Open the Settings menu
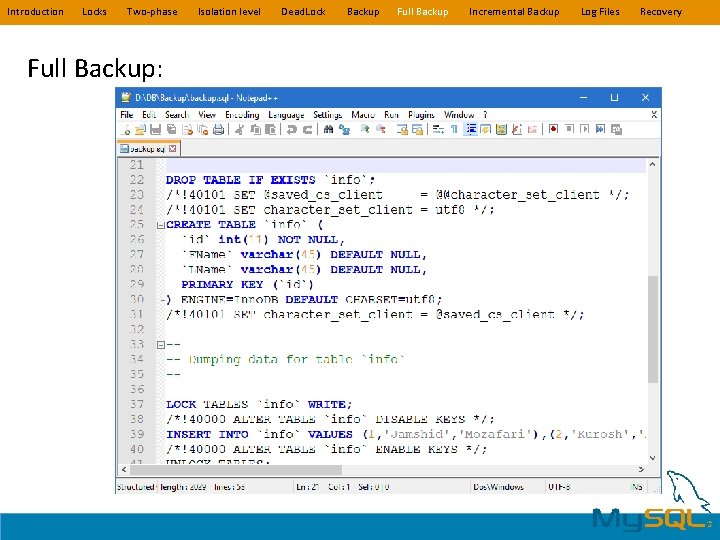 [327, 115]
